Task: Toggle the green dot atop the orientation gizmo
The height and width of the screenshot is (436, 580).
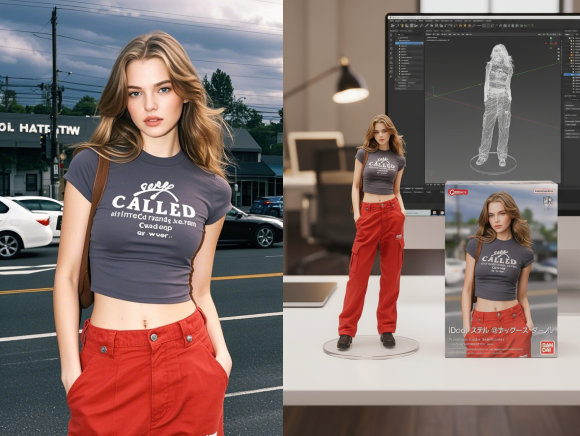Action: (x=551, y=38)
